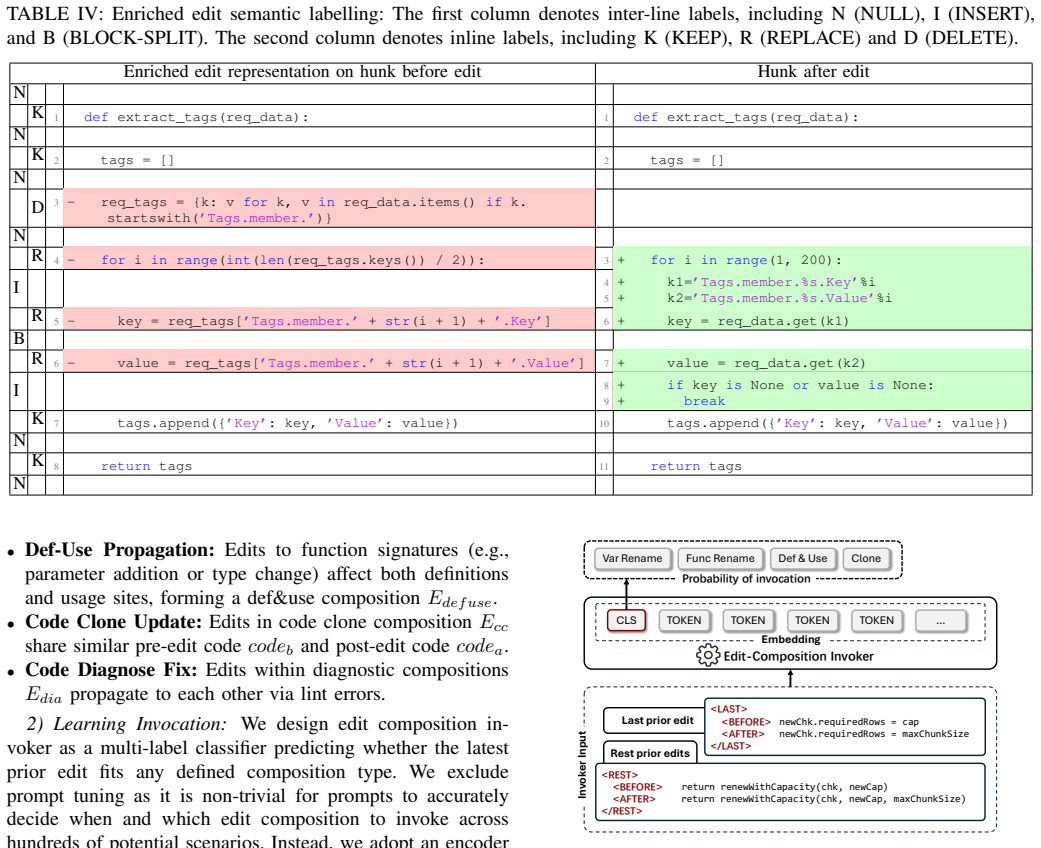The height and width of the screenshot is (848, 1041).
Task: Click the added 'break' line
Action: (x=704, y=401)
